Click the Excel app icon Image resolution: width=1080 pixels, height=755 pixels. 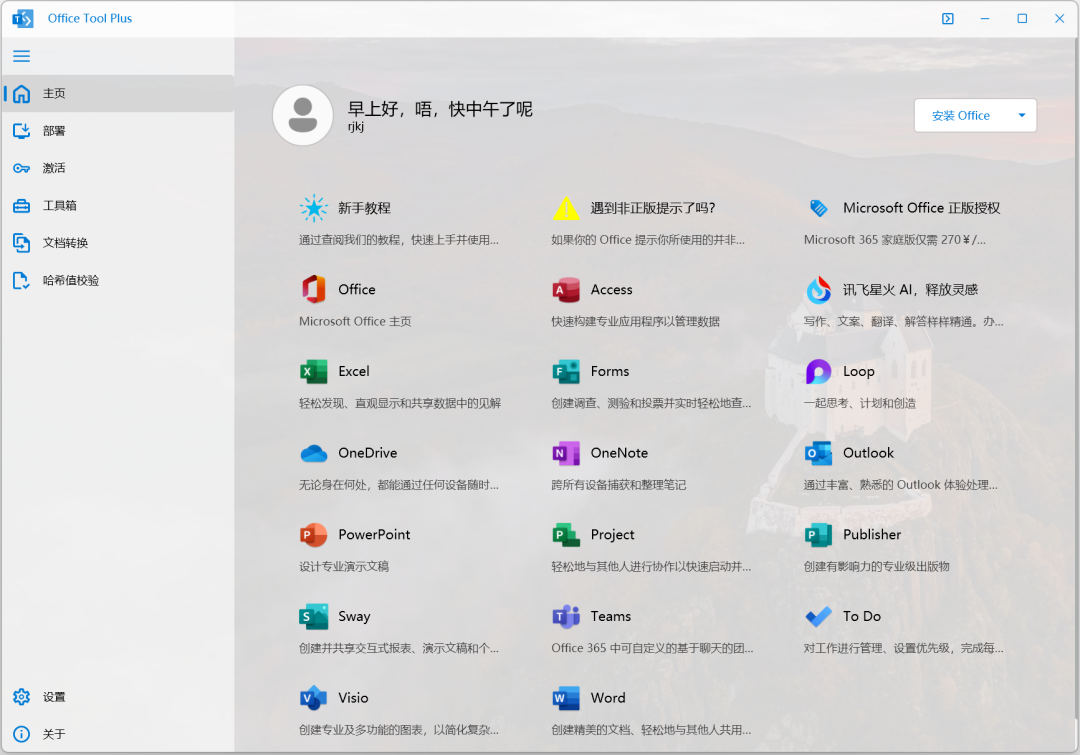pyautogui.click(x=314, y=371)
